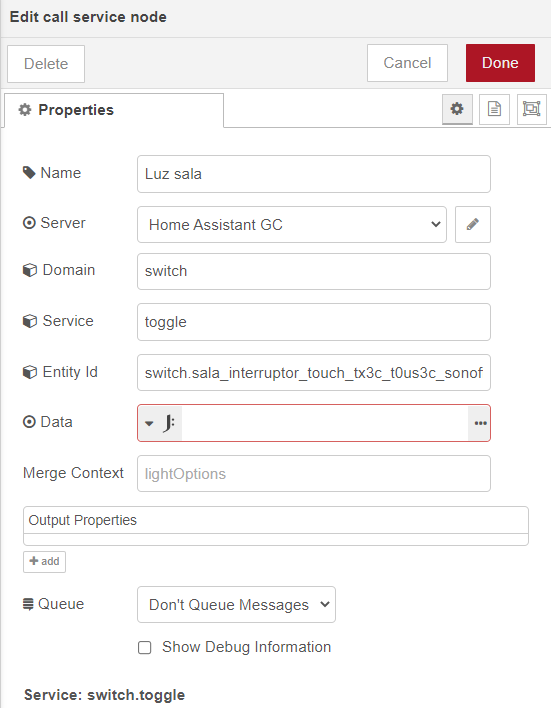551x708 pixels.
Task: Click the JSONata J: type icon
Action: (169, 424)
